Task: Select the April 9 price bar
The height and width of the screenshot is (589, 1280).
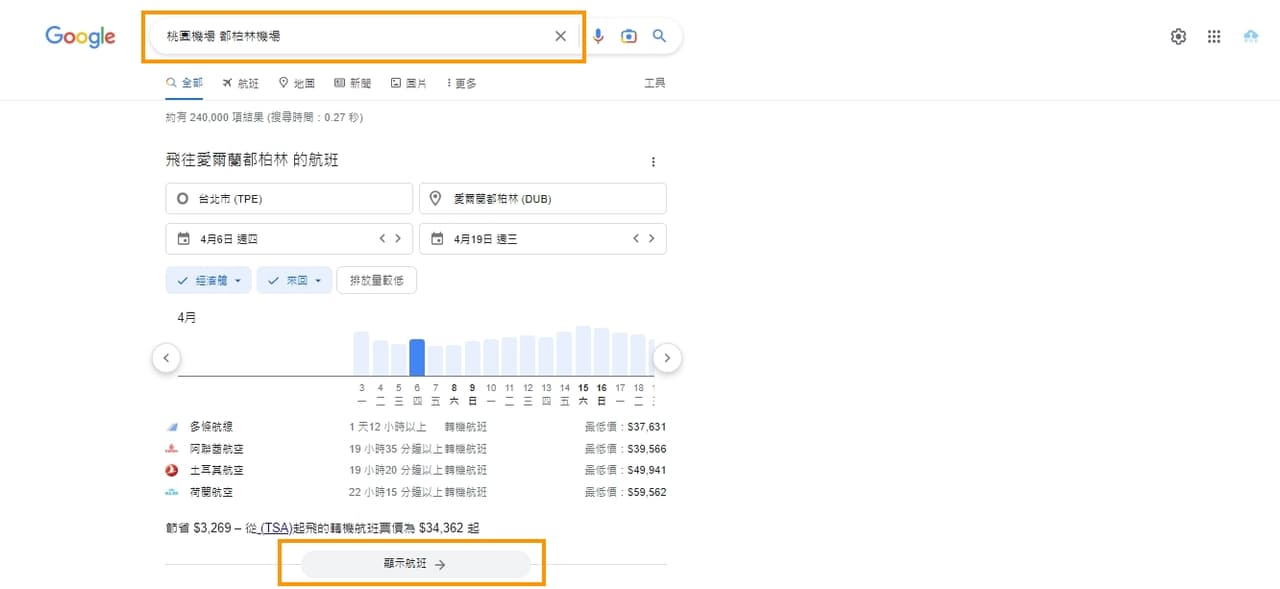Action: click(472, 359)
